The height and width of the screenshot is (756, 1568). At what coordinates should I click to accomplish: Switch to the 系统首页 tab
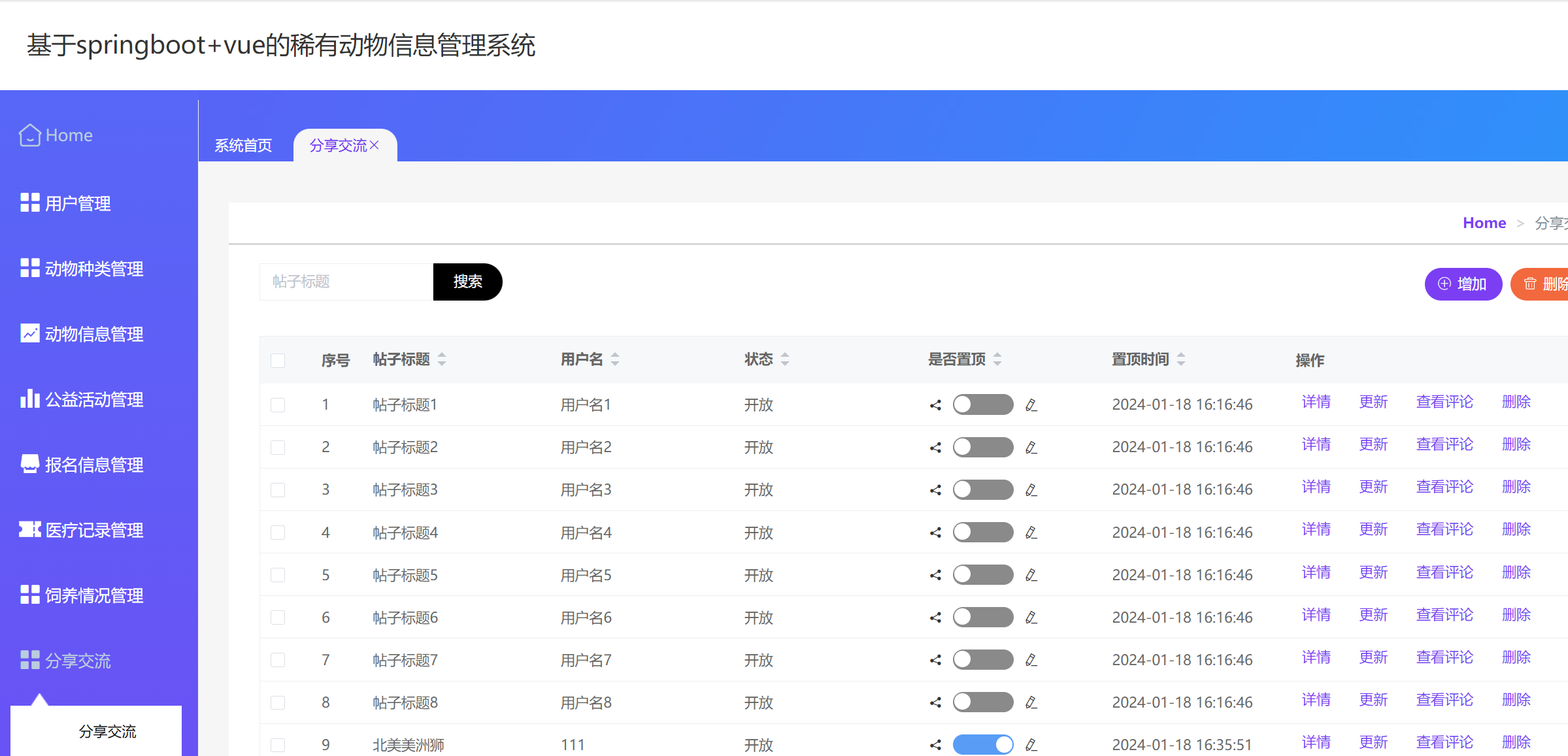243,145
